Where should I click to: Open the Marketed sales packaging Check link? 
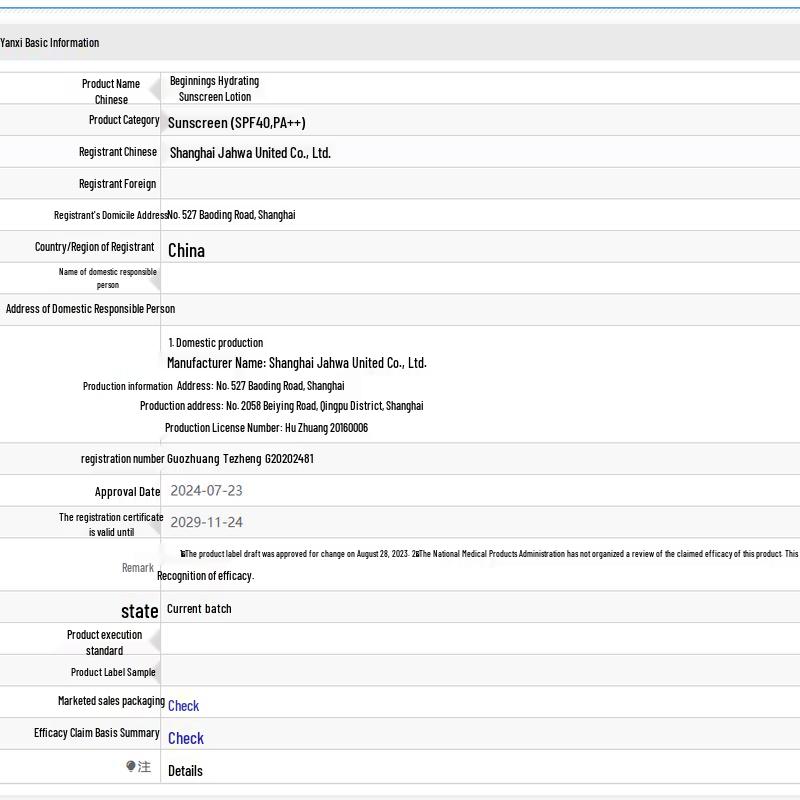coord(183,706)
